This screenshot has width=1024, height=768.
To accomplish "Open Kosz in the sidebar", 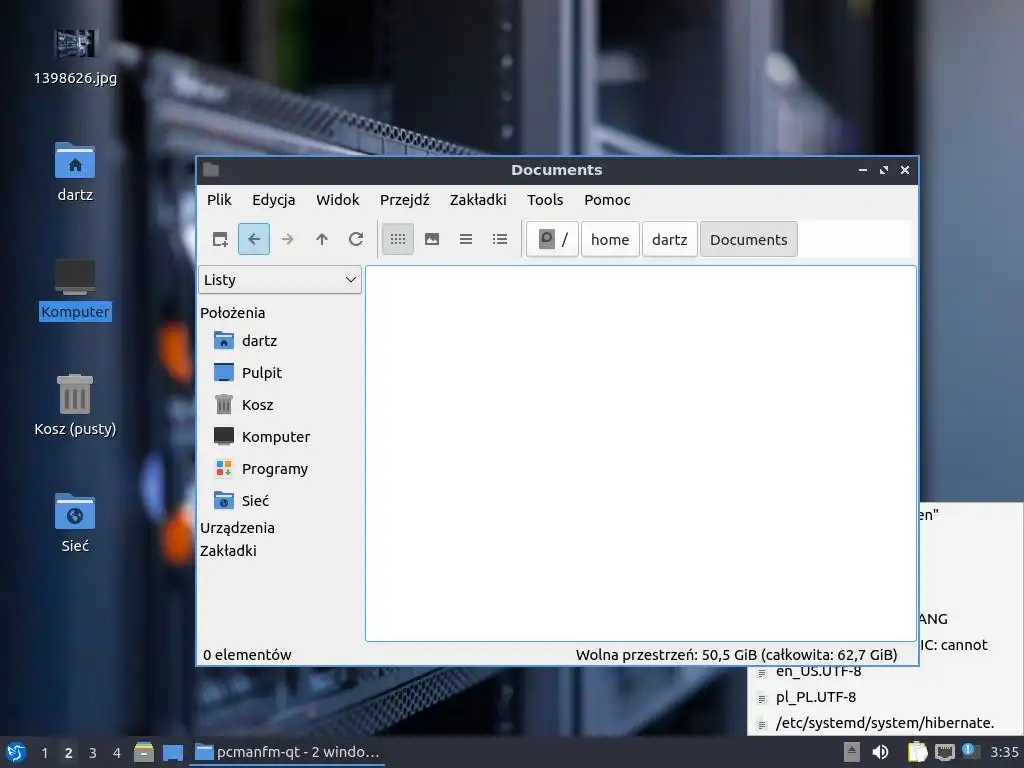I will pos(257,405).
